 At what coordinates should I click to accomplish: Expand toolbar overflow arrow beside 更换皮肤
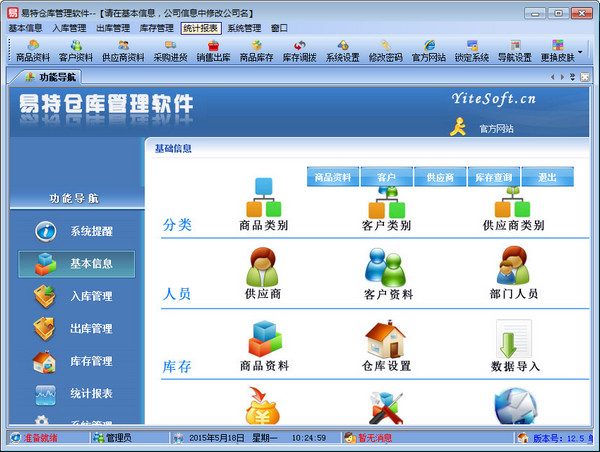point(581,51)
